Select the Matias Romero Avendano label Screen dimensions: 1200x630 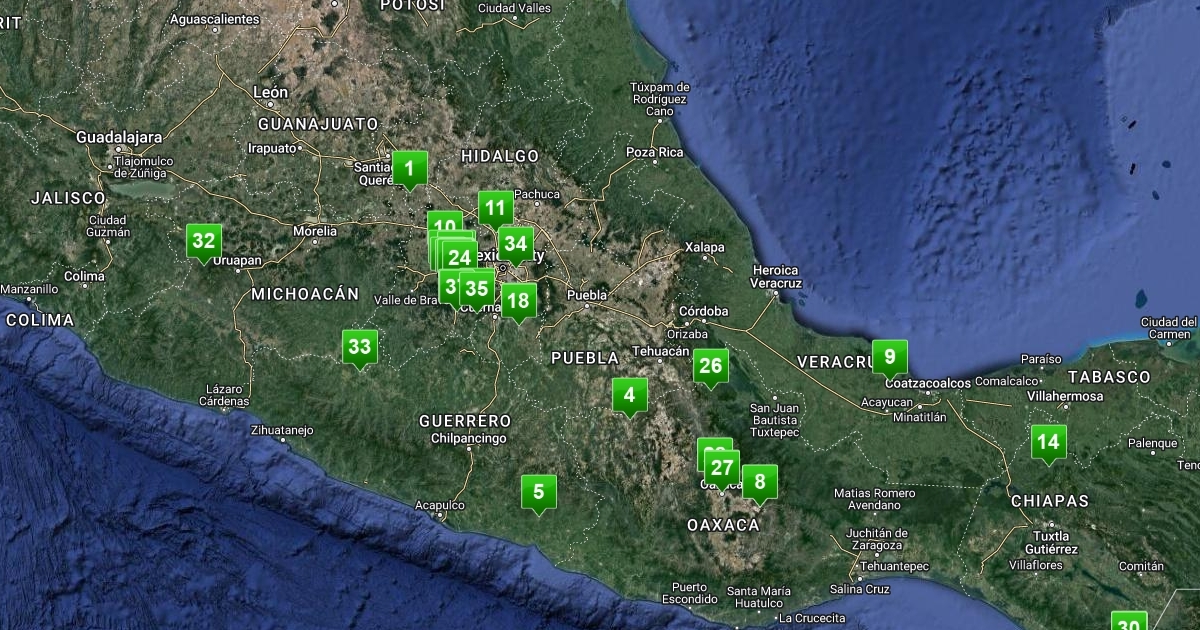point(874,499)
